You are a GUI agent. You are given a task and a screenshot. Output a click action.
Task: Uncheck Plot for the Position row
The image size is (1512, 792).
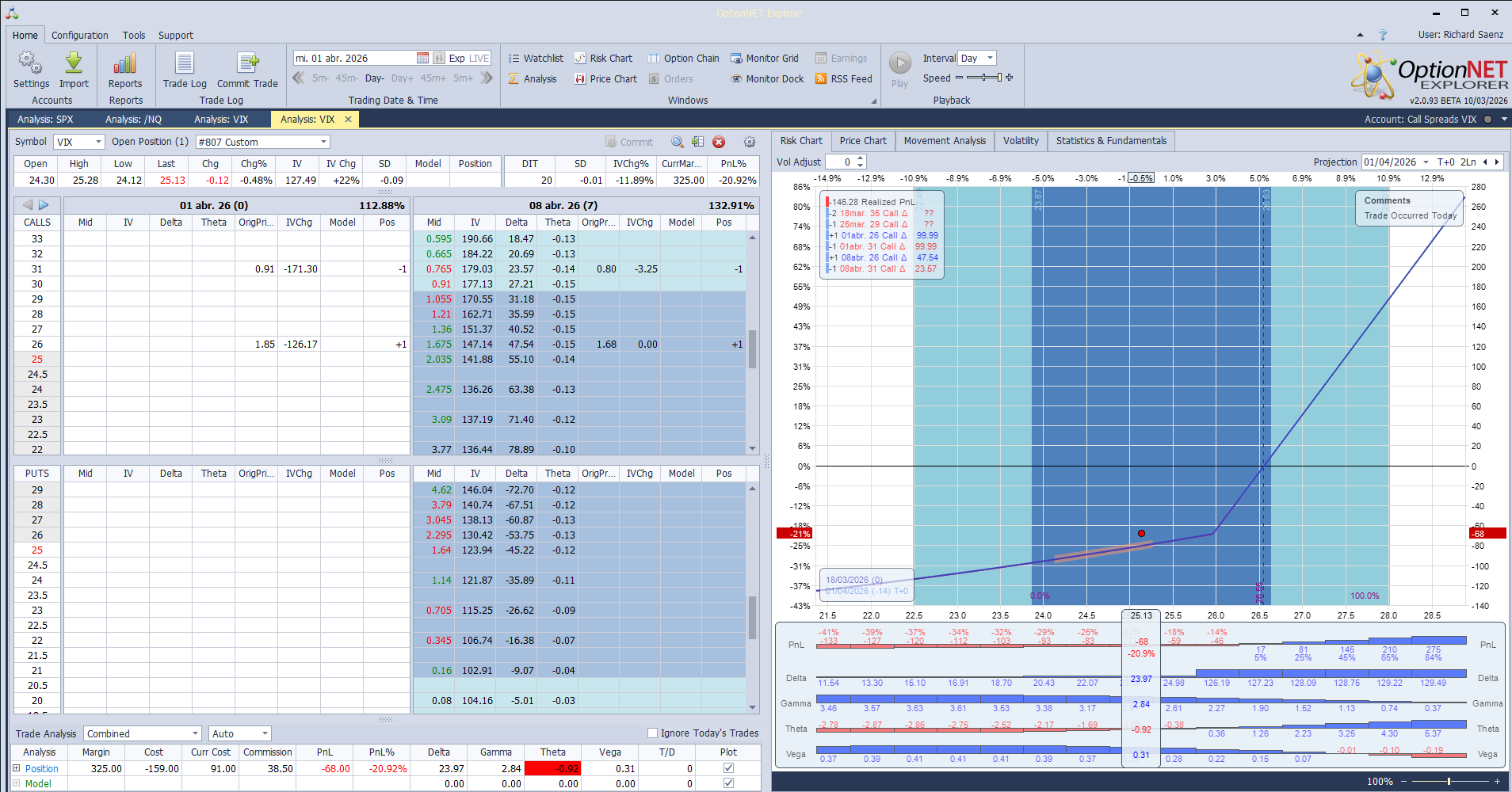(x=727, y=767)
